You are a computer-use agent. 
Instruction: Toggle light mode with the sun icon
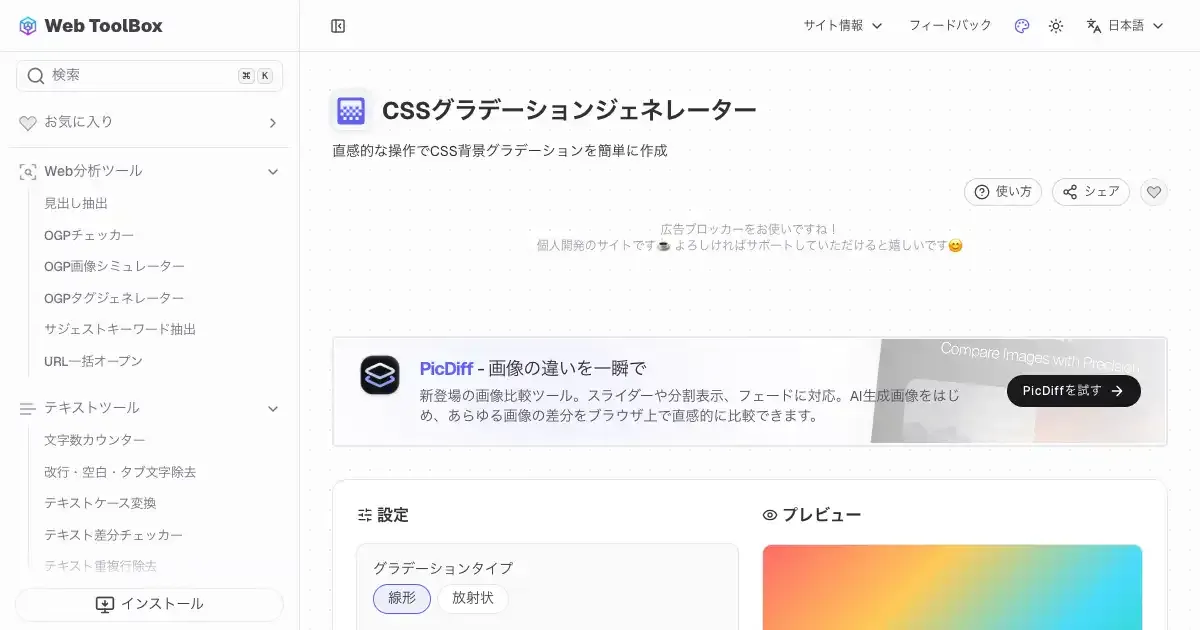click(1056, 26)
